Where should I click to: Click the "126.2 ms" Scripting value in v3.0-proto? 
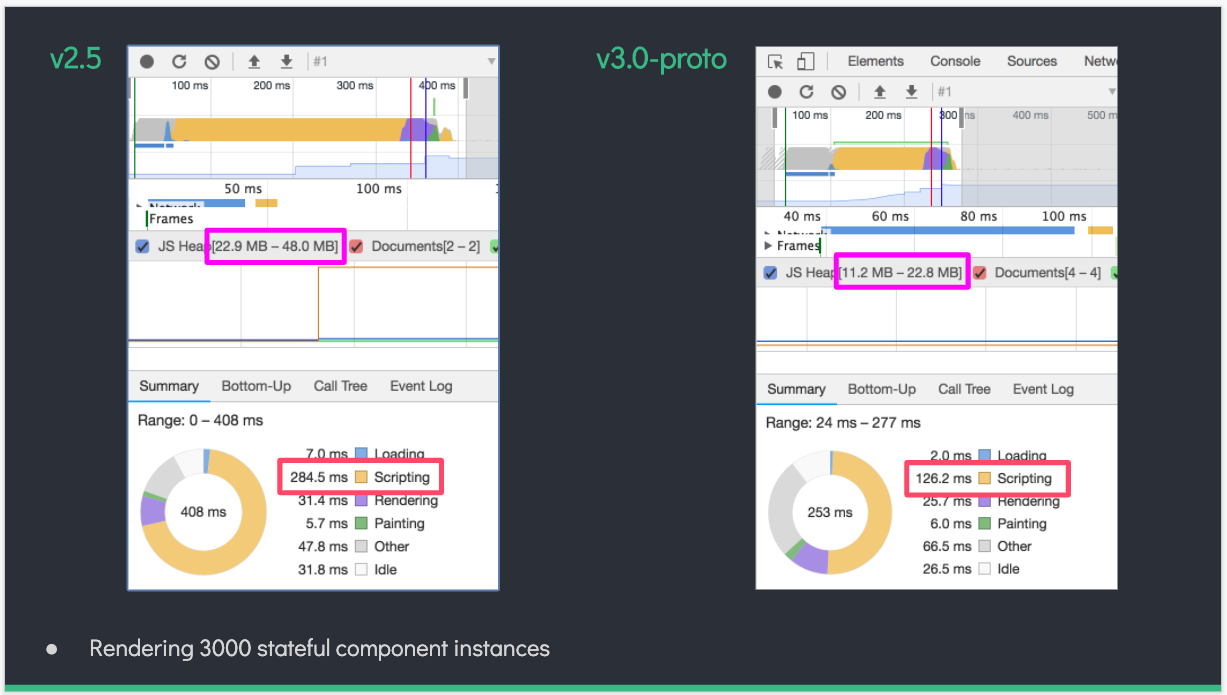click(943, 478)
